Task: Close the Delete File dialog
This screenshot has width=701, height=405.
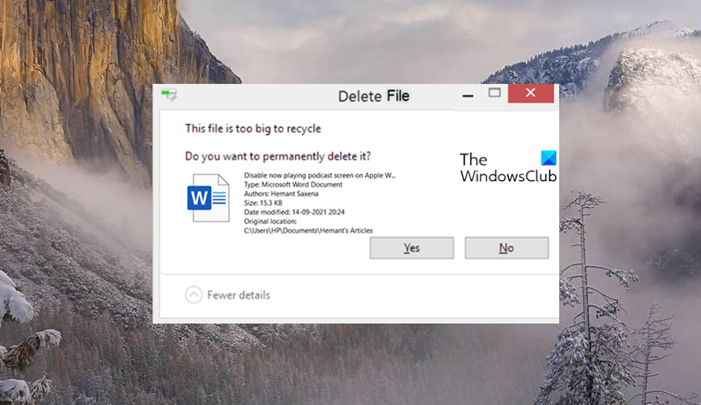Action: [531, 93]
